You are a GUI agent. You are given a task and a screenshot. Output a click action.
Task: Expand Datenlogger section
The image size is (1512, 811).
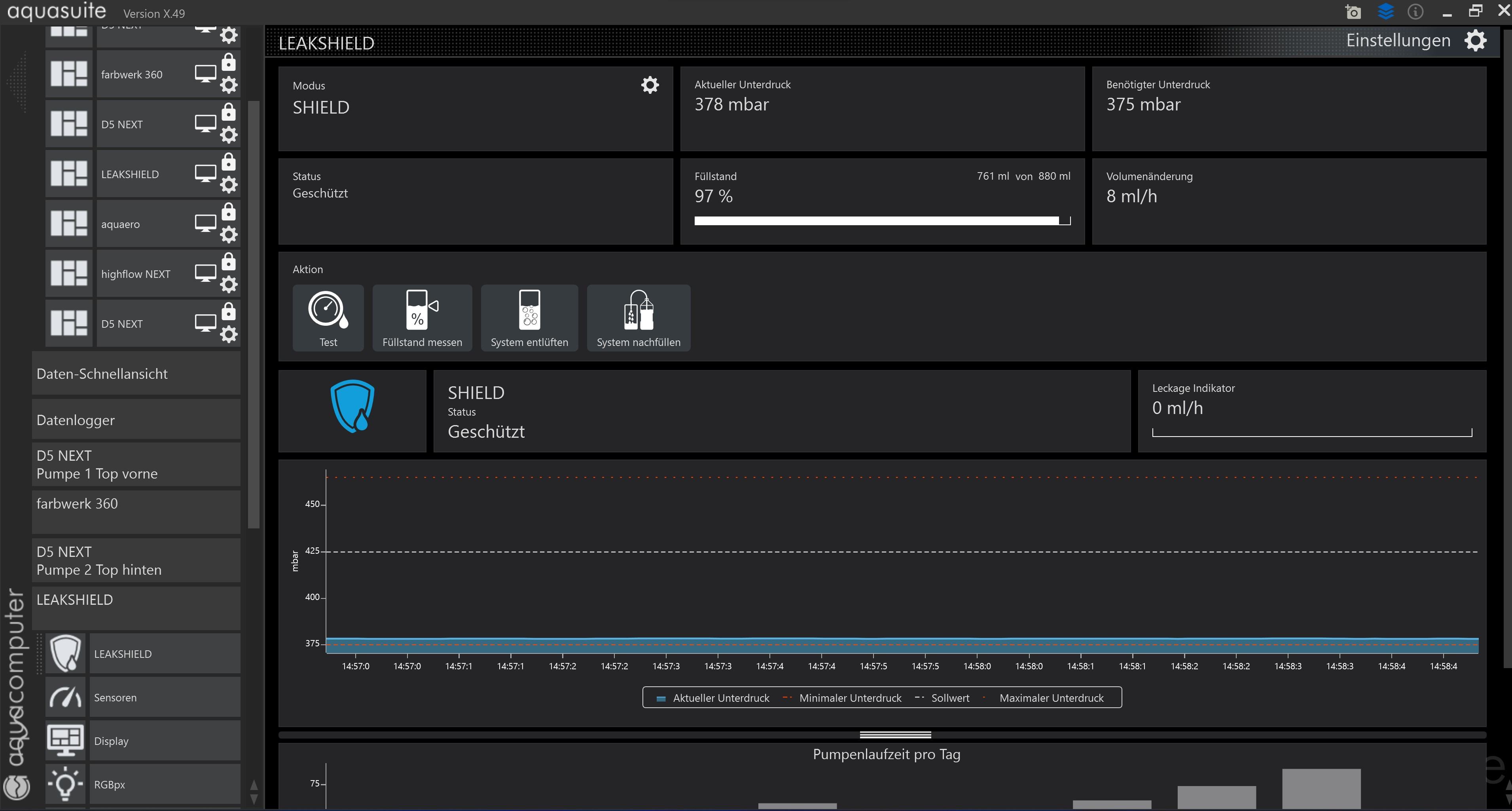click(136, 420)
